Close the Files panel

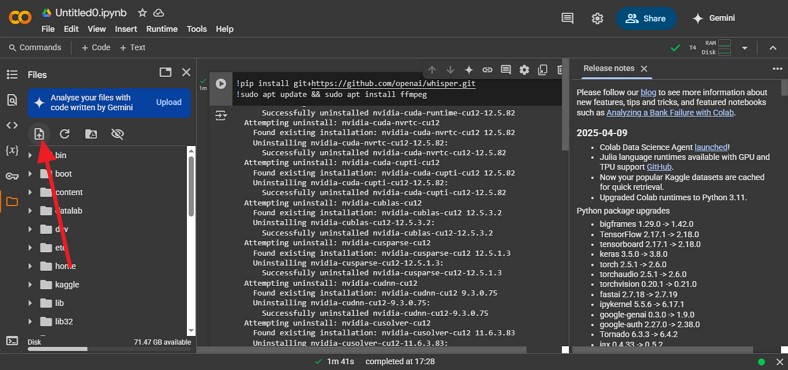[x=186, y=72]
